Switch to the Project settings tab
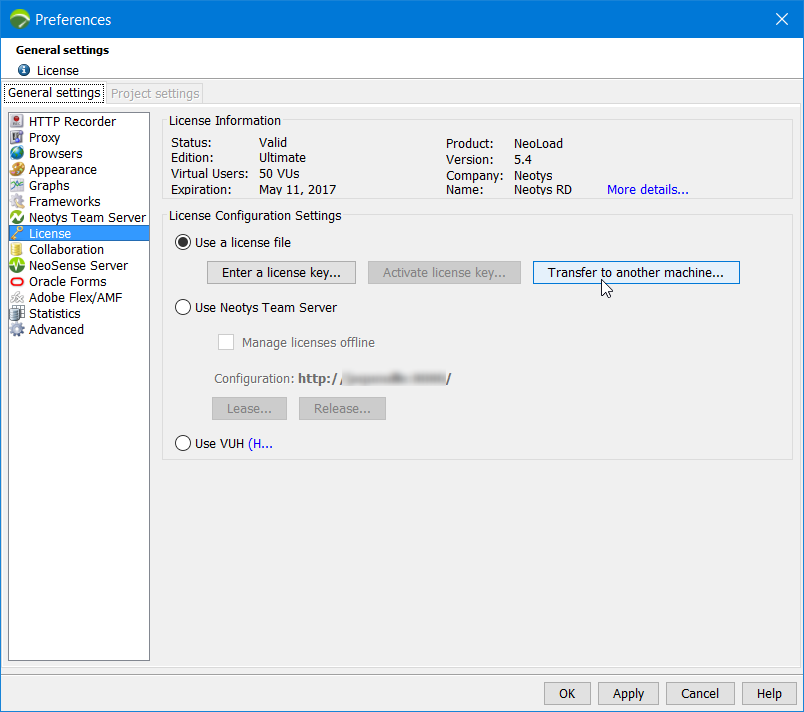This screenshot has height=712, width=804. tap(154, 93)
